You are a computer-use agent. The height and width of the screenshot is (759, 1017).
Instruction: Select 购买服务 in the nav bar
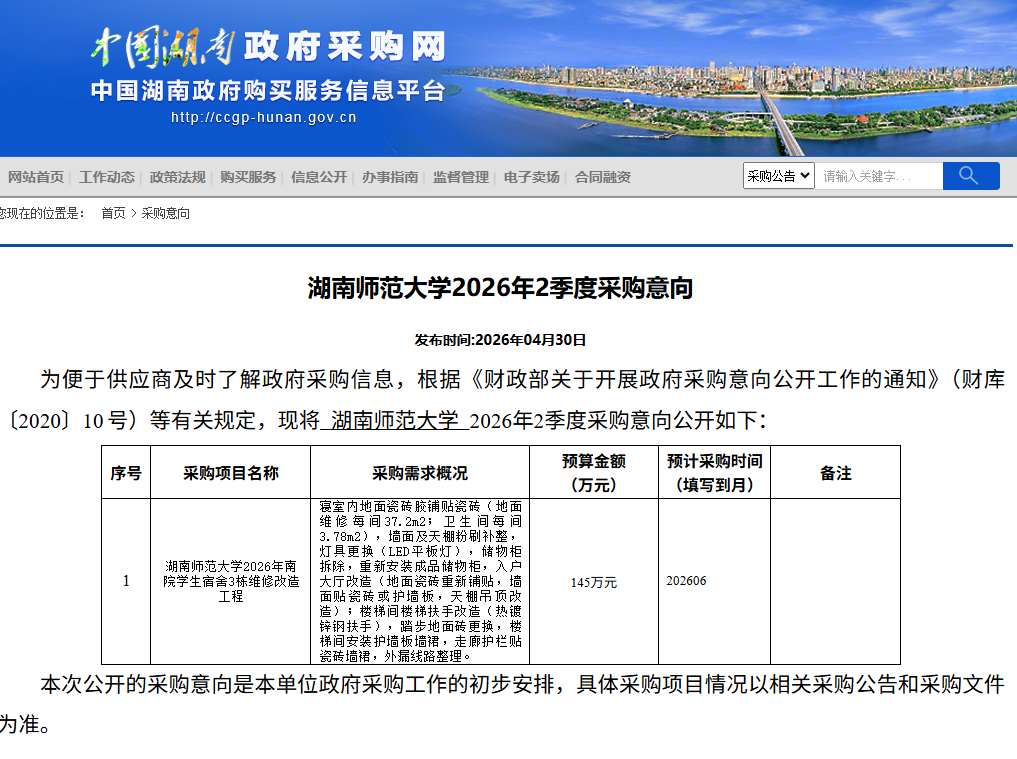point(248,177)
